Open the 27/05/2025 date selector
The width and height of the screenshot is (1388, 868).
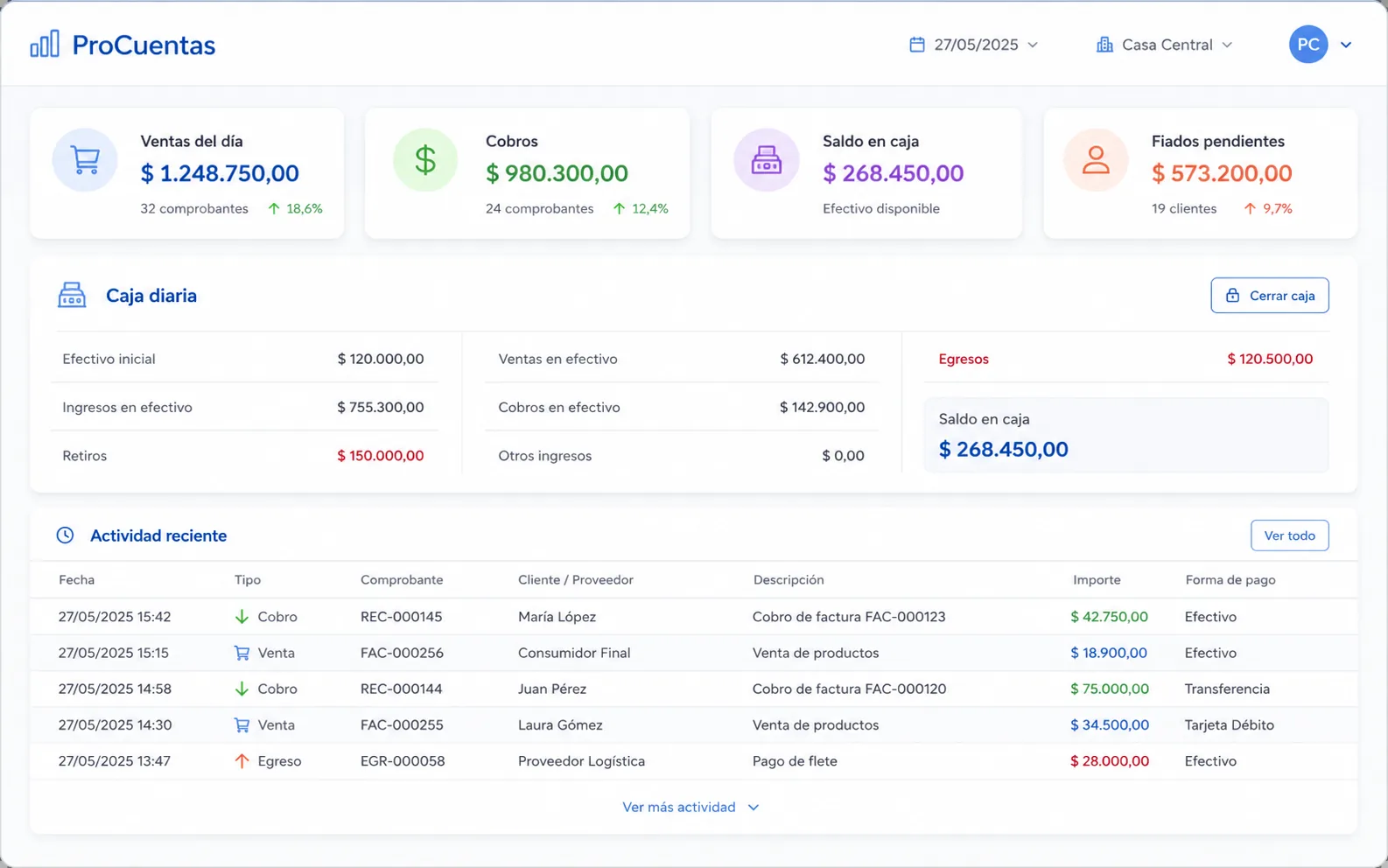973,45
